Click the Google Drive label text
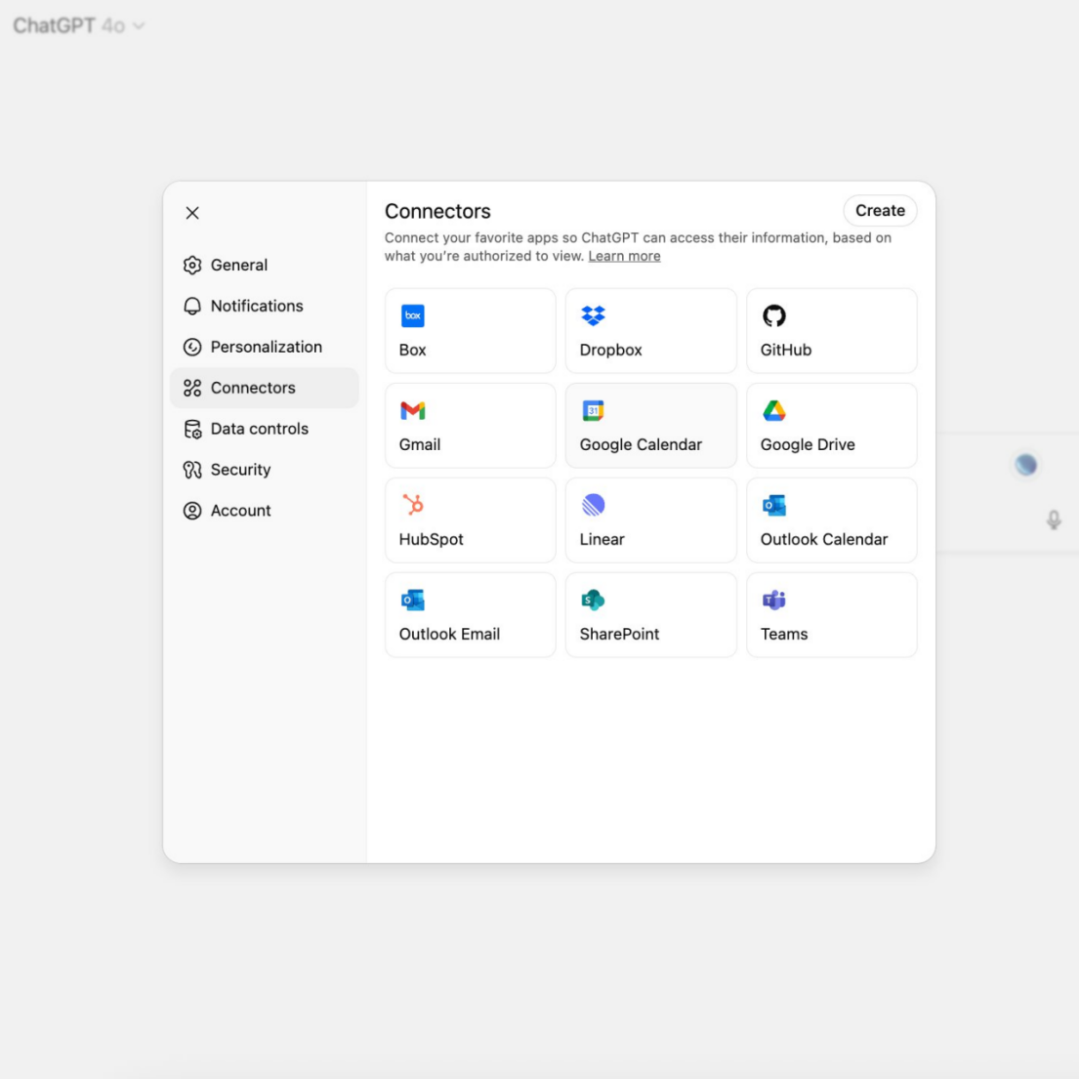 [807, 444]
